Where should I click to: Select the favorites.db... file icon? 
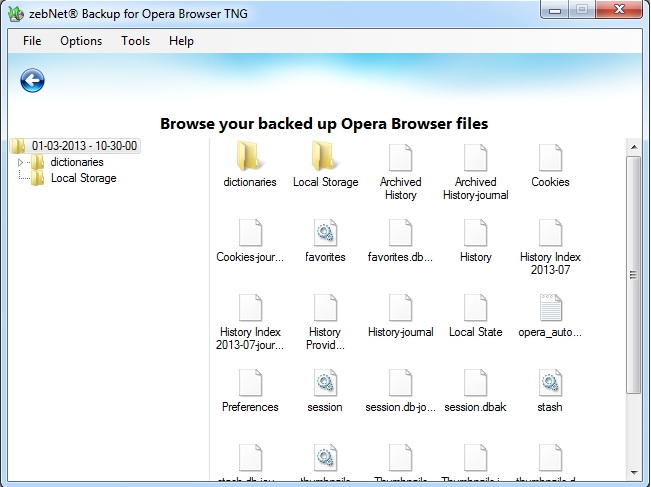[x=400, y=232]
